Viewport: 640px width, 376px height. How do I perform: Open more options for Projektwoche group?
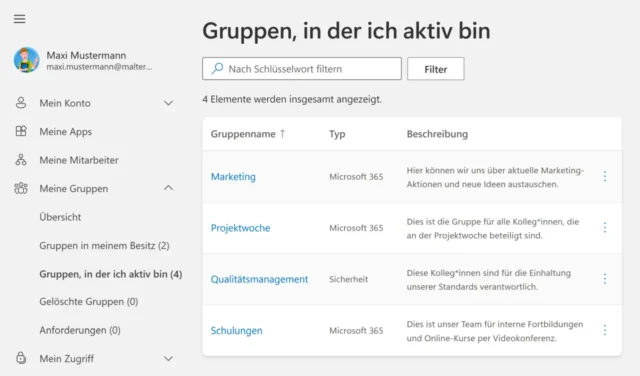point(604,228)
